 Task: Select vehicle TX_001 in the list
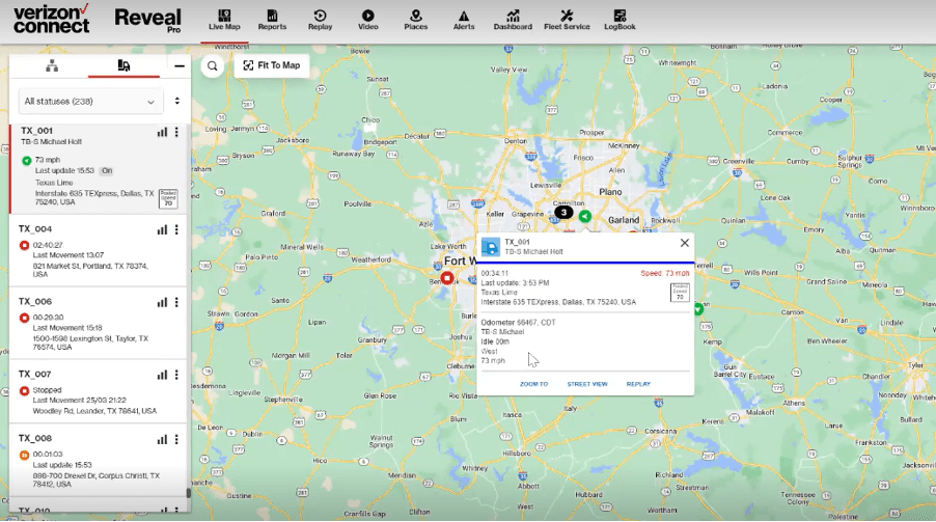pyautogui.click(x=98, y=169)
